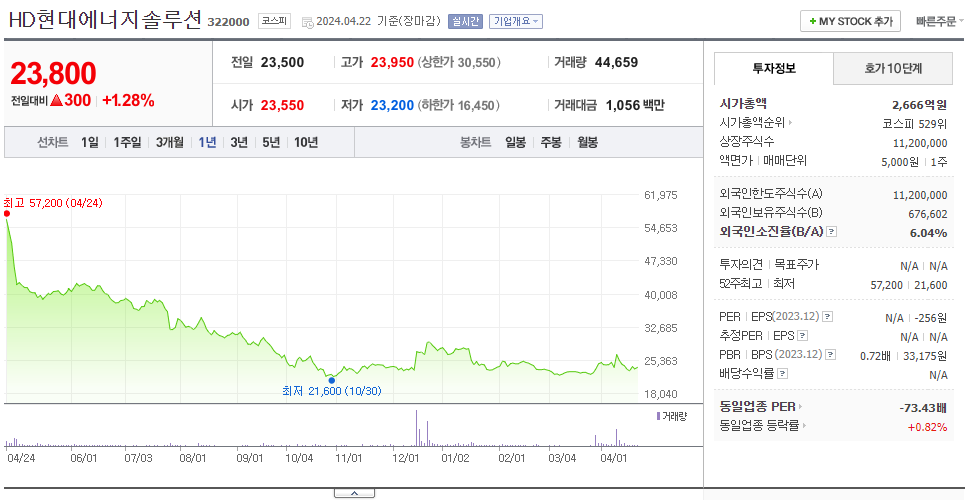Screen dimensions: 968x500
Task: Click the 코스피 529위 rank value
Action: [x=915, y=124]
